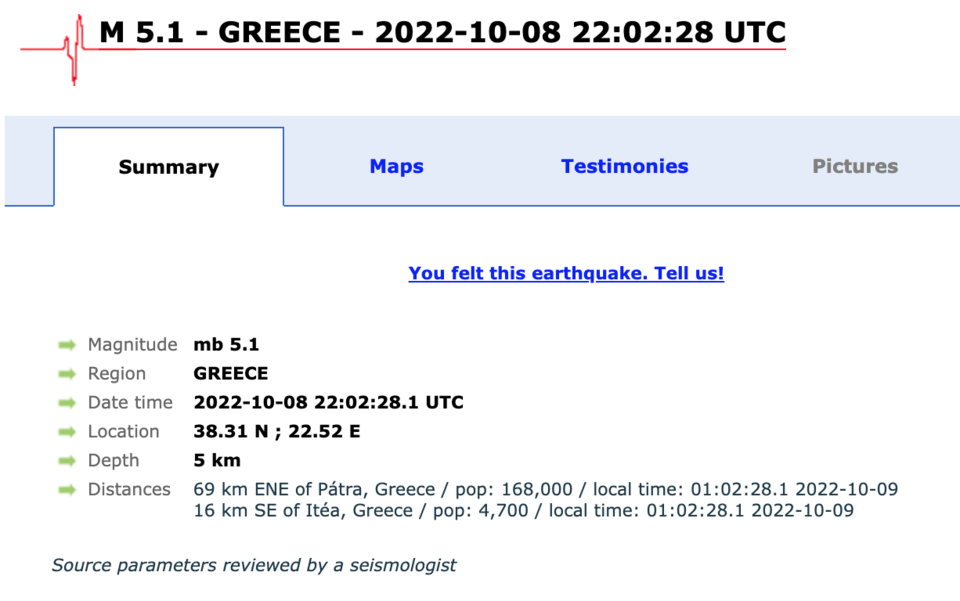Screen dimensions: 960x601
Task: Click the green arrow beside Location
Action: [67, 432]
